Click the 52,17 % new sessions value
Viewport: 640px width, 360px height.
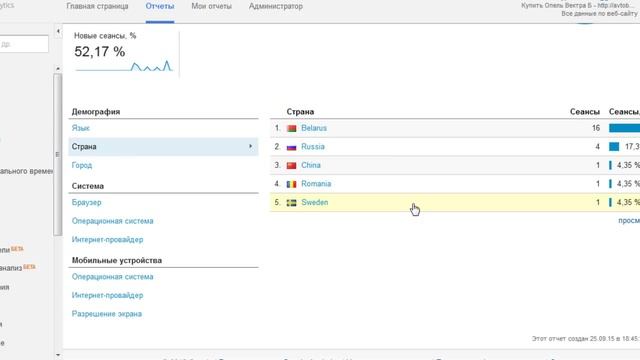pyautogui.click(x=100, y=52)
